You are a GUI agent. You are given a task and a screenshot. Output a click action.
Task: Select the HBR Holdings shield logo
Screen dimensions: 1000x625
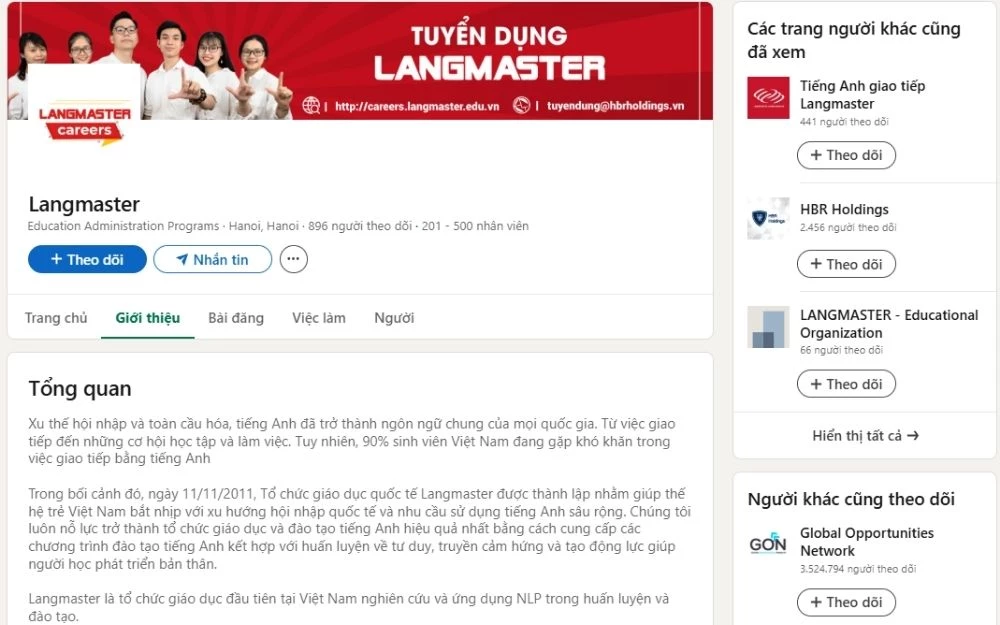coord(767,219)
